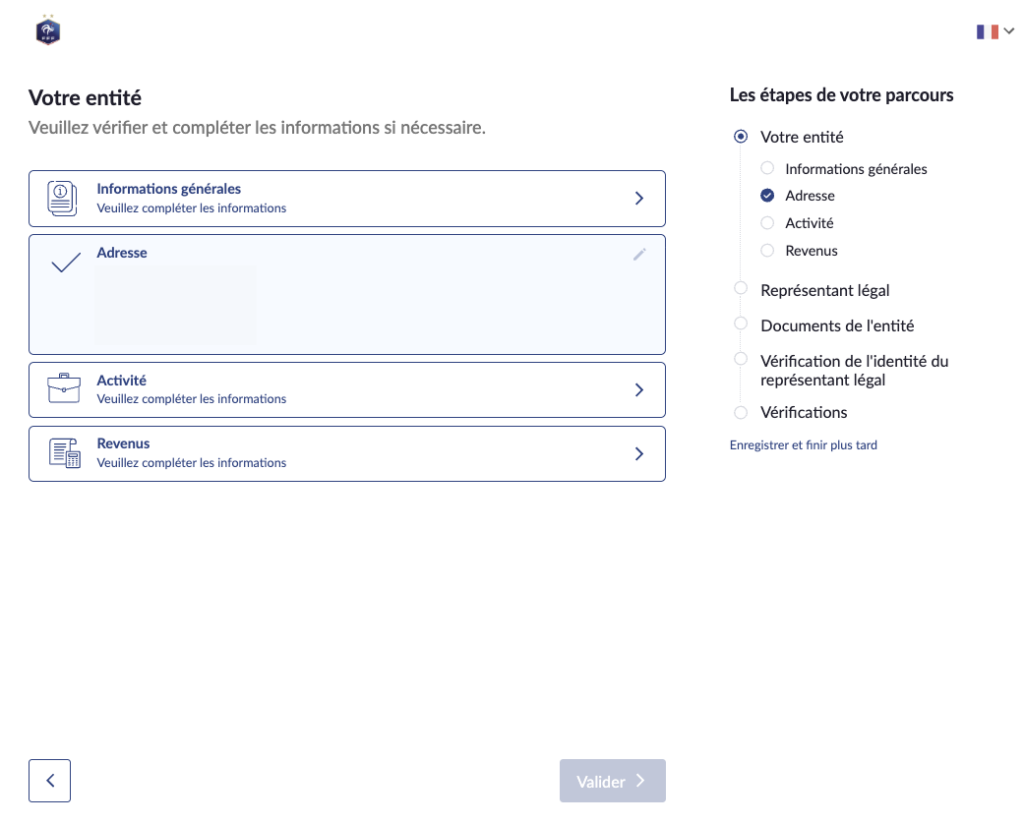Click the French flag language icon
This screenshot has height=824, width=1024.
tap(987, 31)
